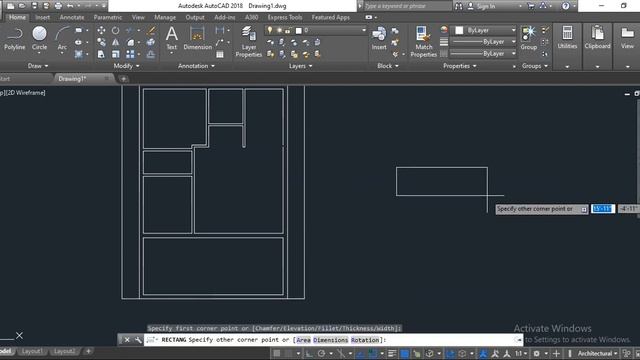Choose the Rotate tool in Modify panel
The image size is (640, 360).
coord(116,31)
